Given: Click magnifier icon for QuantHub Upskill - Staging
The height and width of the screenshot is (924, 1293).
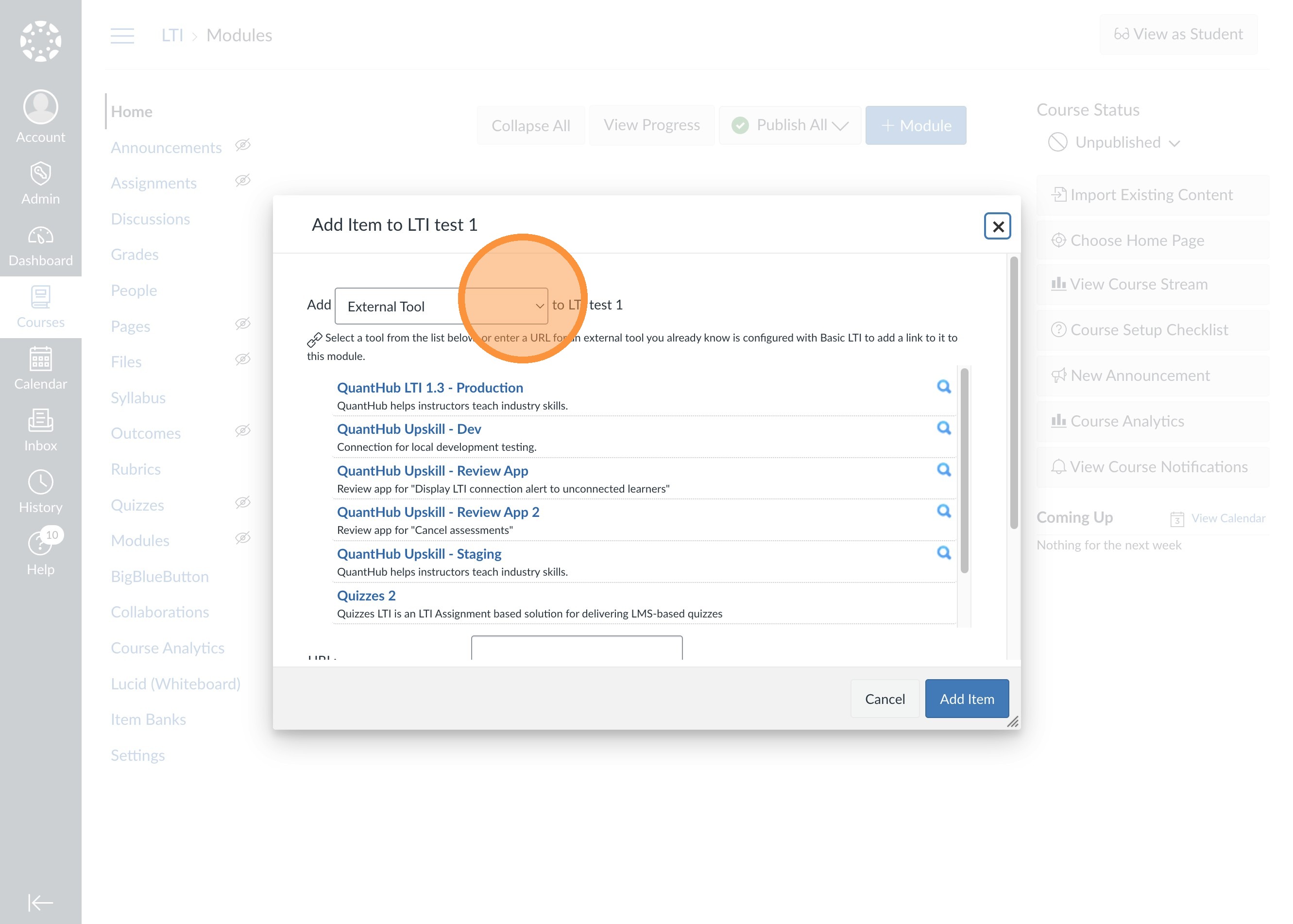Looking at the screenshot, I should [x=943, y=552].
